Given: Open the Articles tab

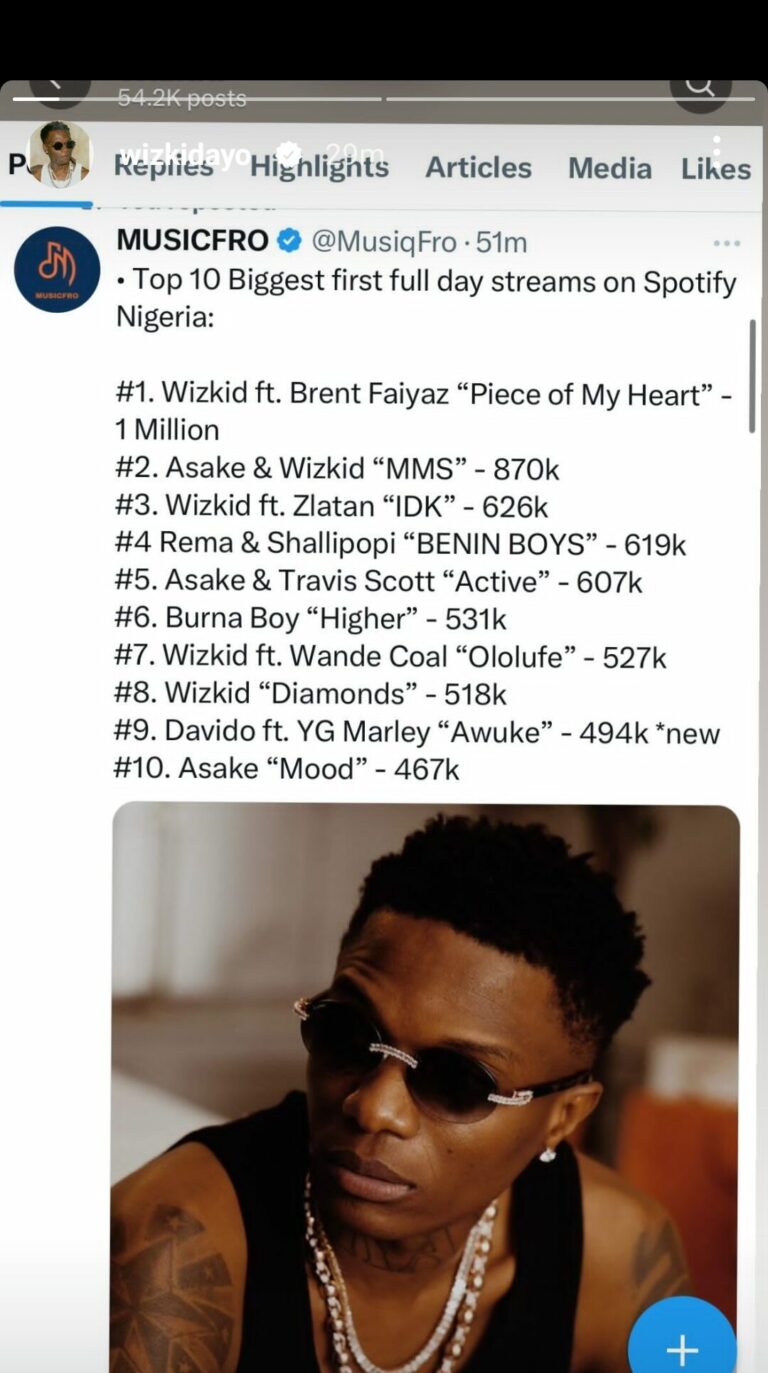Looking at the screenshot, I should [478, 168].
